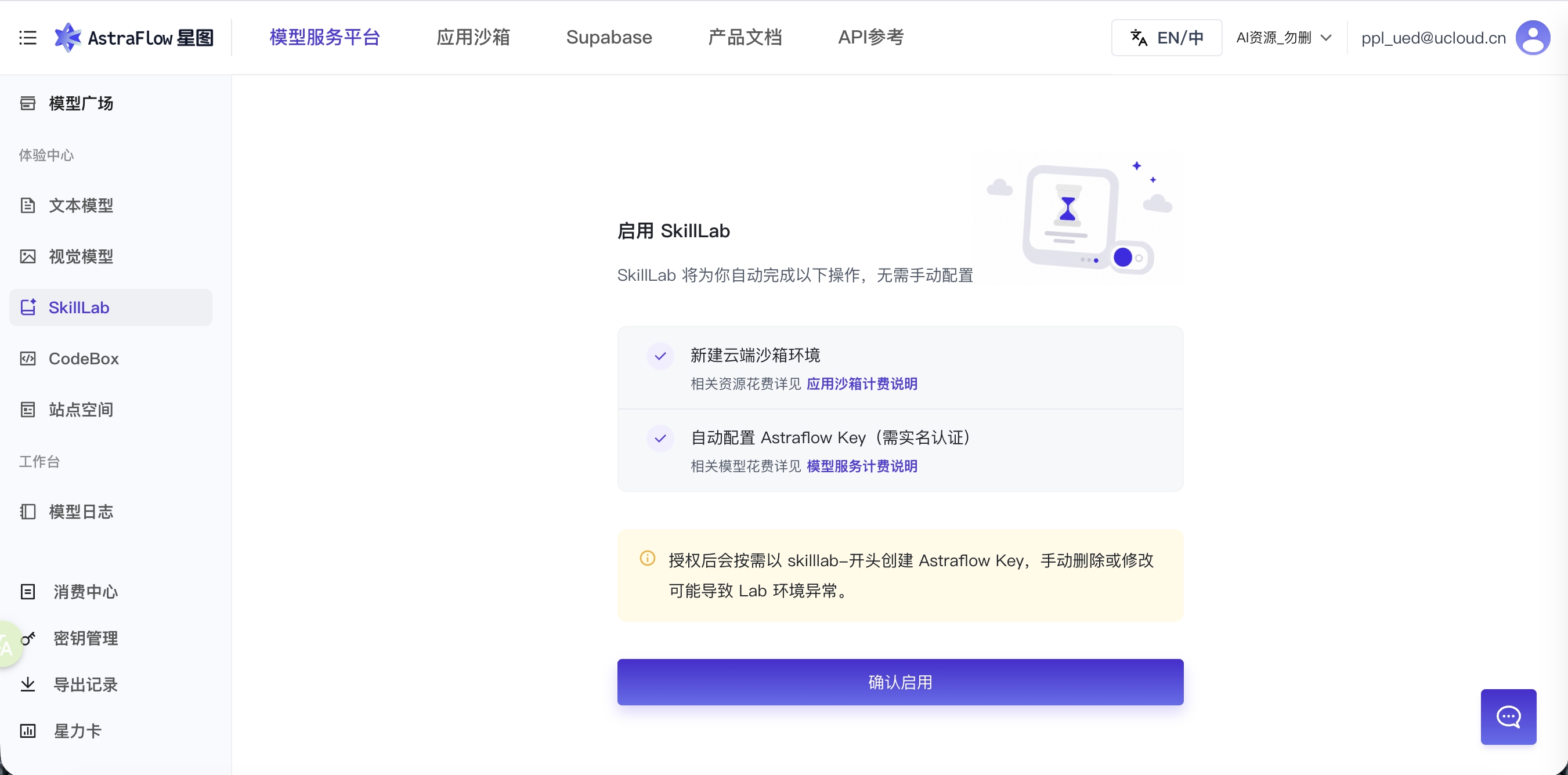Select 文本模型 in the sidebar
This screenshot has height=775, width=1568.
[x=110, y=205]
